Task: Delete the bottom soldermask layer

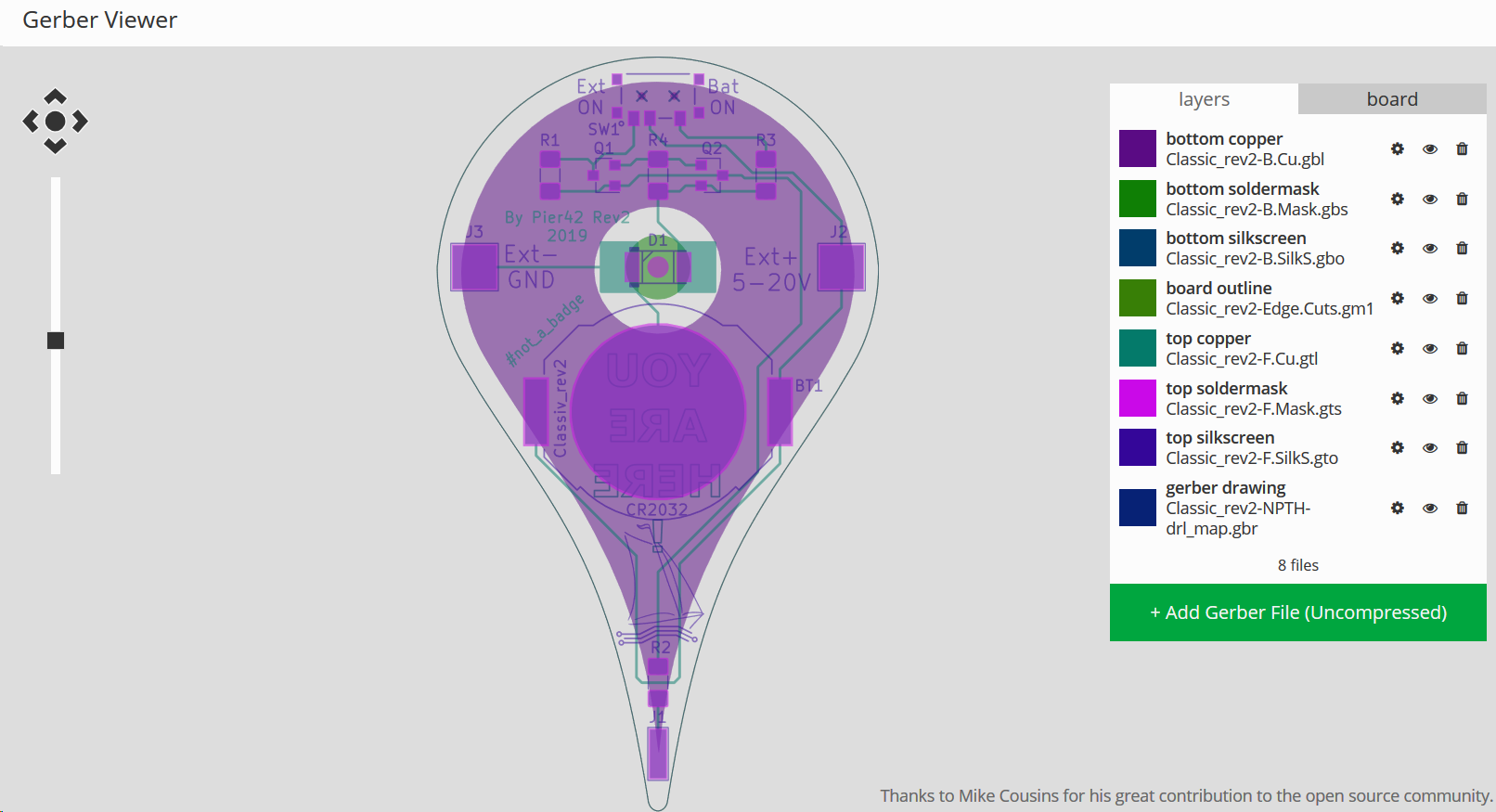Action: tap(1463, 200)
